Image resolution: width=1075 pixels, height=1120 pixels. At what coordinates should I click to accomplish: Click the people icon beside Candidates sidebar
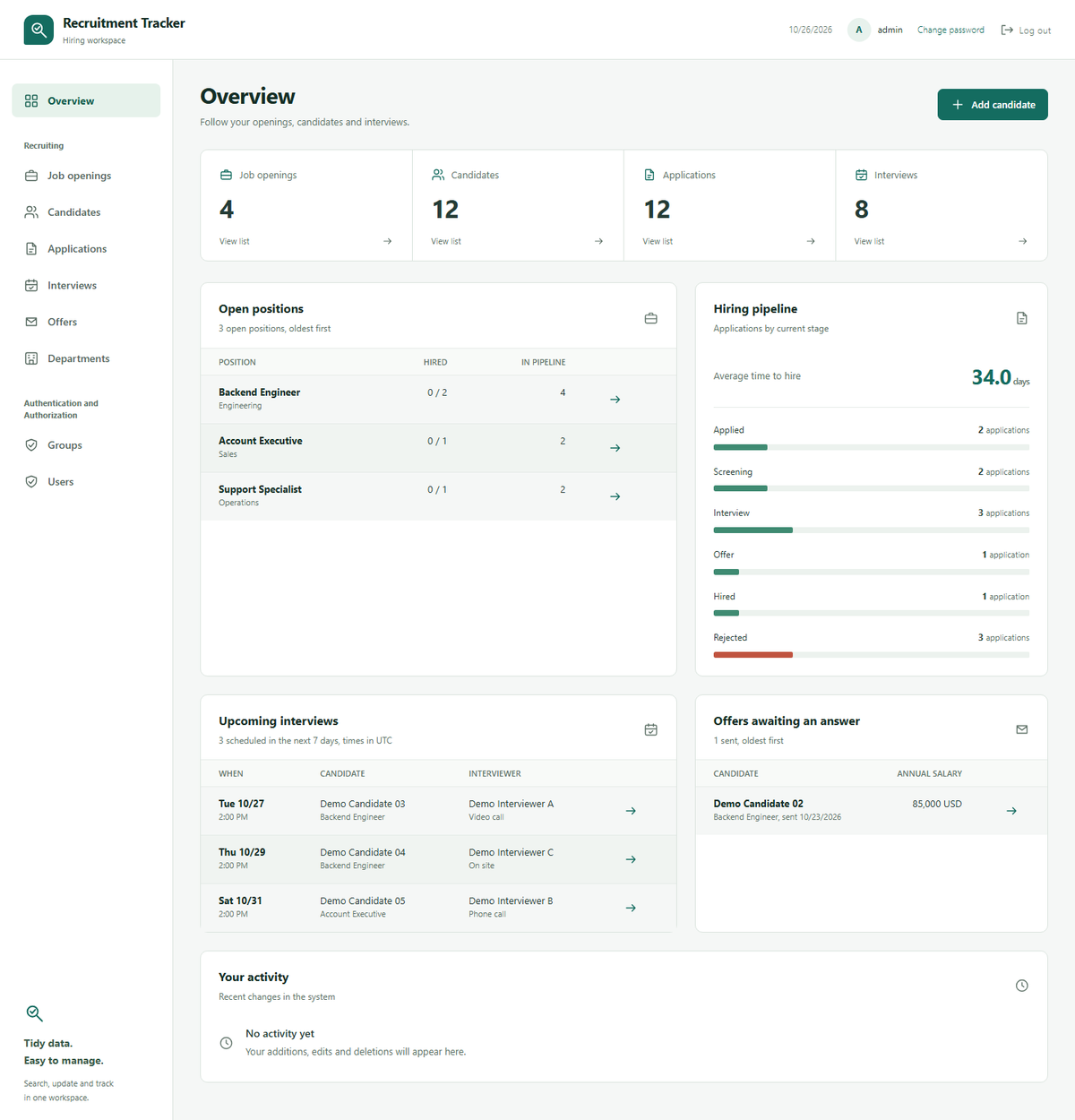(x=31, y=212)
